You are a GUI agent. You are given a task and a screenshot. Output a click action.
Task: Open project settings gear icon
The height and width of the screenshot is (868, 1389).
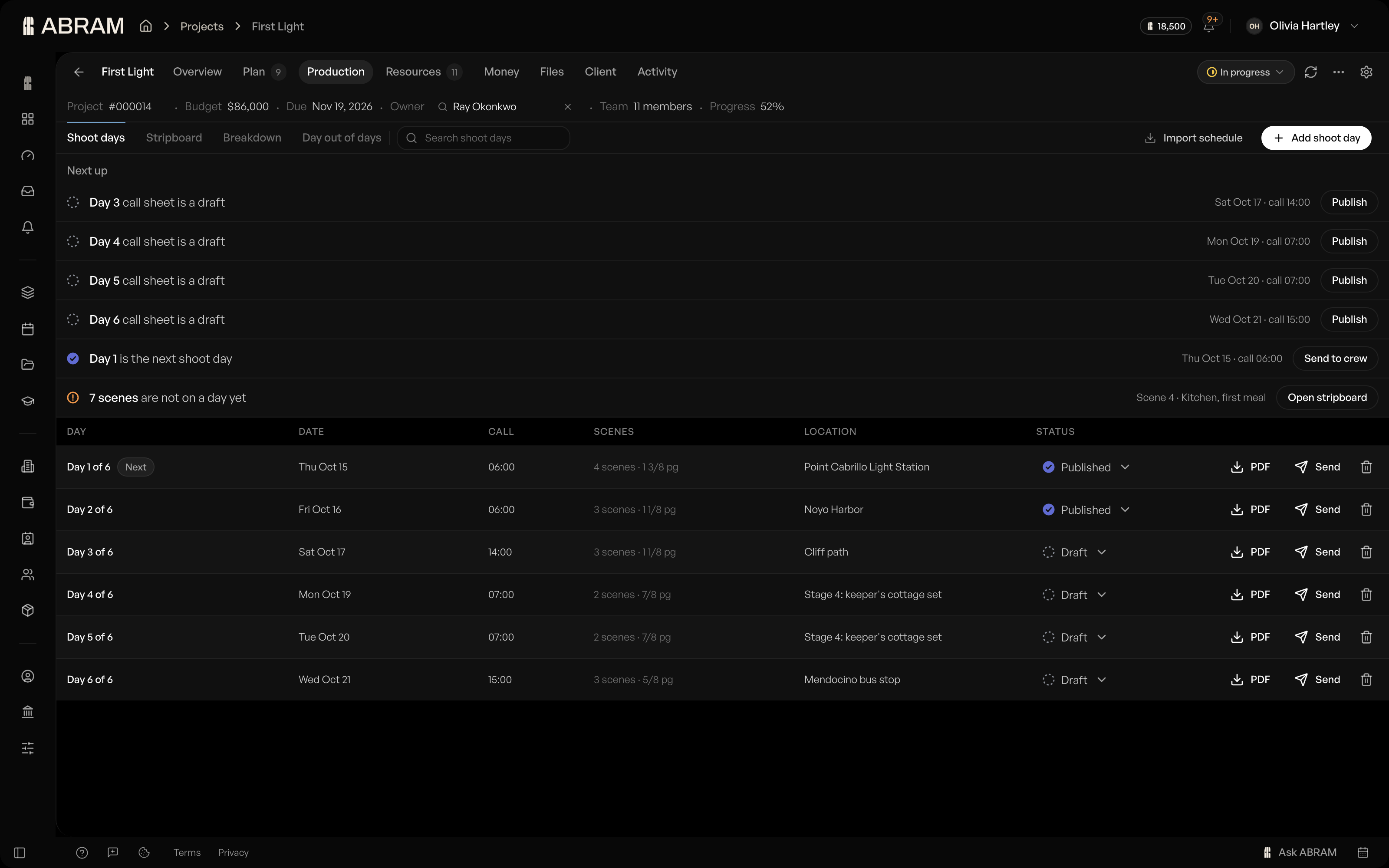tap(1366, 72)
